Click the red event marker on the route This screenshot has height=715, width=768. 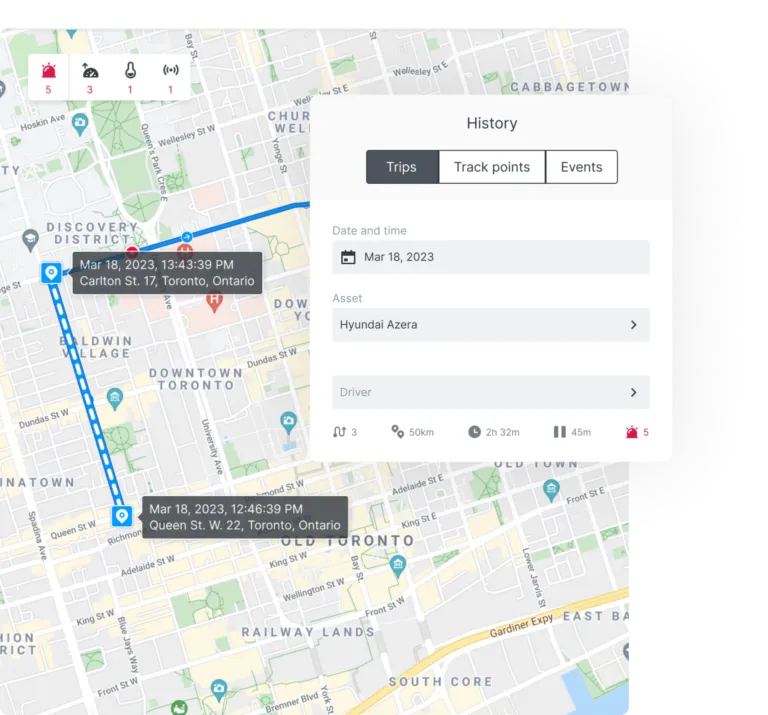pyautogui.click(x=132, y=252)
